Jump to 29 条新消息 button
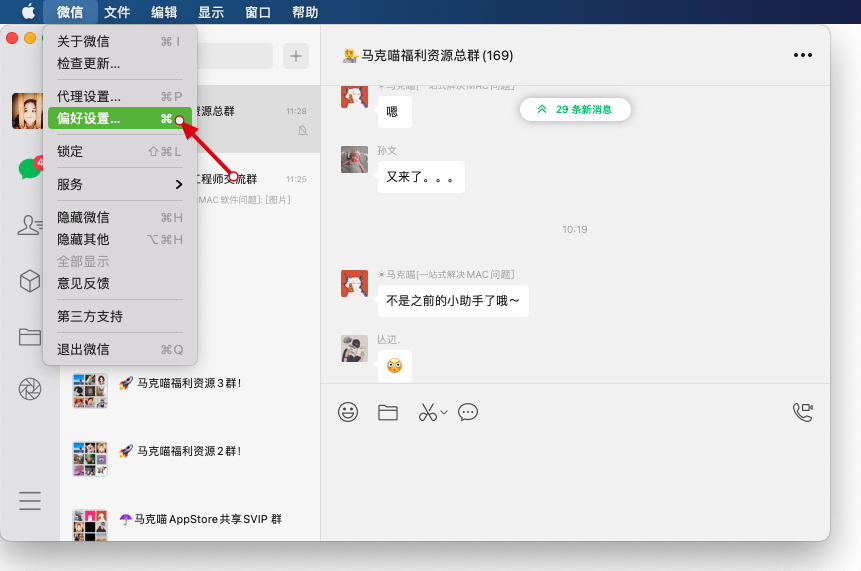This screenshot has width=861, height=571. pos(575,109)
